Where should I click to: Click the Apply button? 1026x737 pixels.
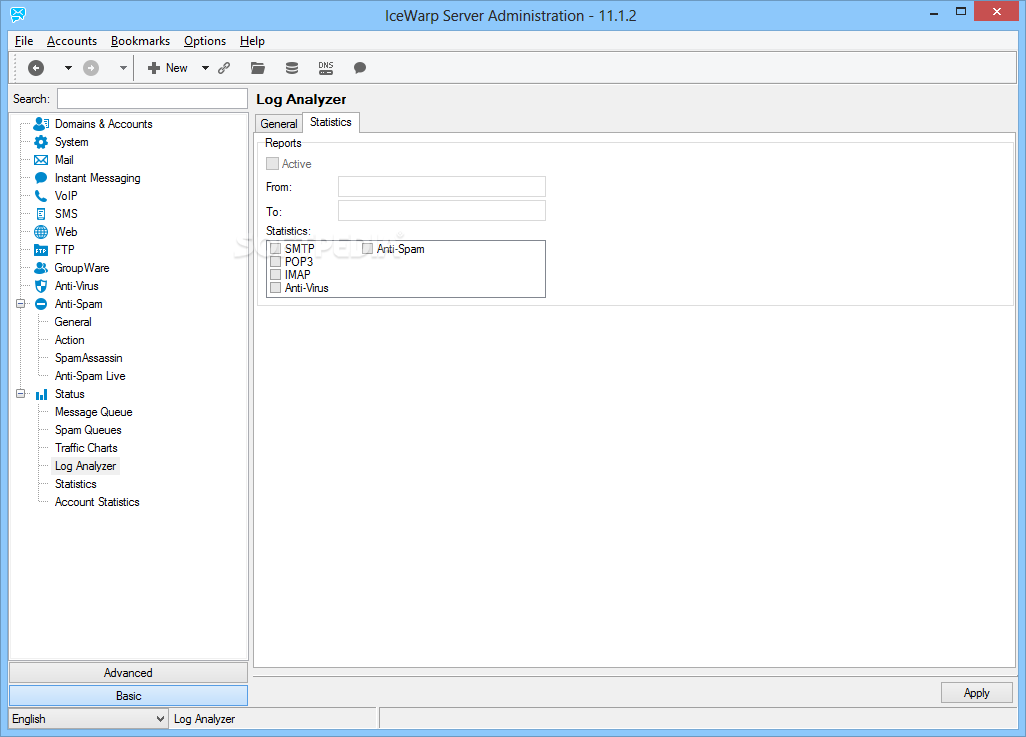(x=976, y=693)
